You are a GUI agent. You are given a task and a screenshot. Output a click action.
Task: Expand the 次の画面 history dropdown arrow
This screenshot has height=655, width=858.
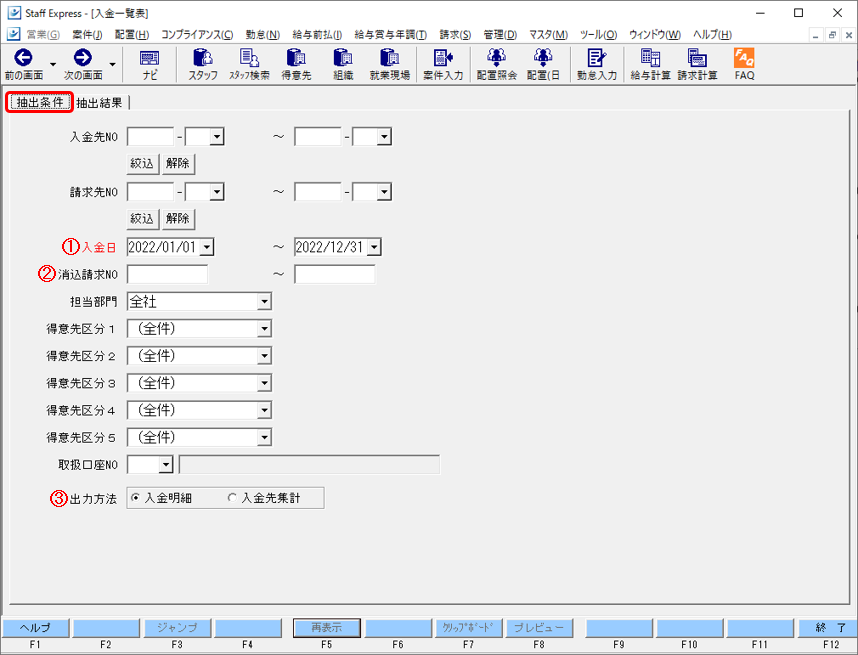pos(112,65)
